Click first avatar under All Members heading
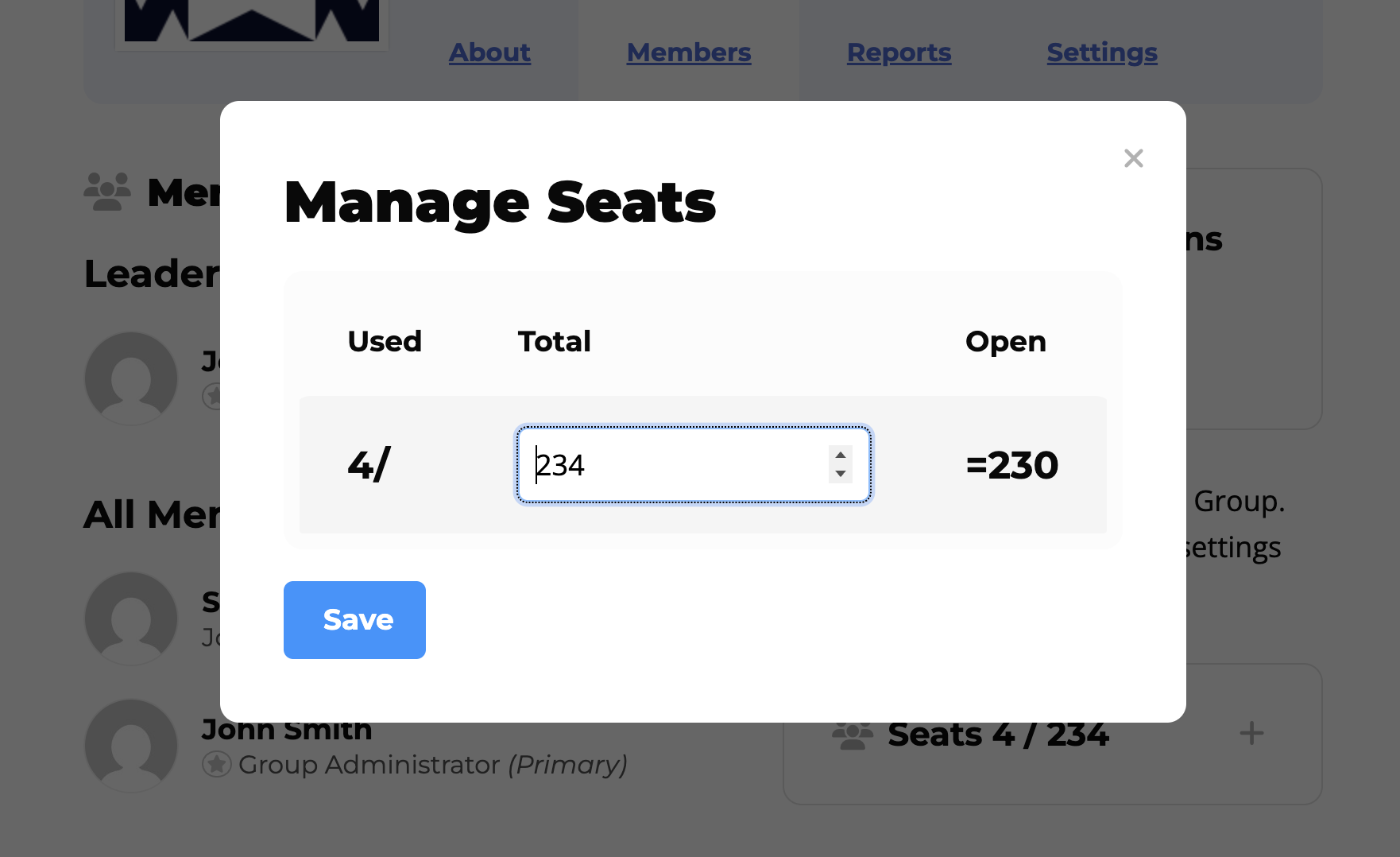 click(x=131, y=618)
